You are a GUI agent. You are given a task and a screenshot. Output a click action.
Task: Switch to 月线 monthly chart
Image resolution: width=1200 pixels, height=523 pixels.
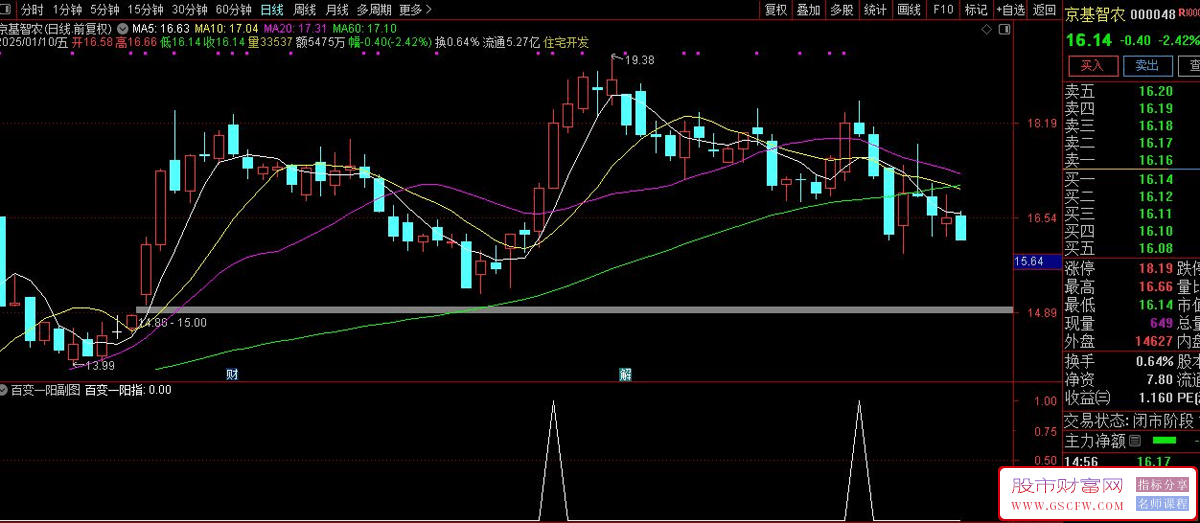[337, 10]
